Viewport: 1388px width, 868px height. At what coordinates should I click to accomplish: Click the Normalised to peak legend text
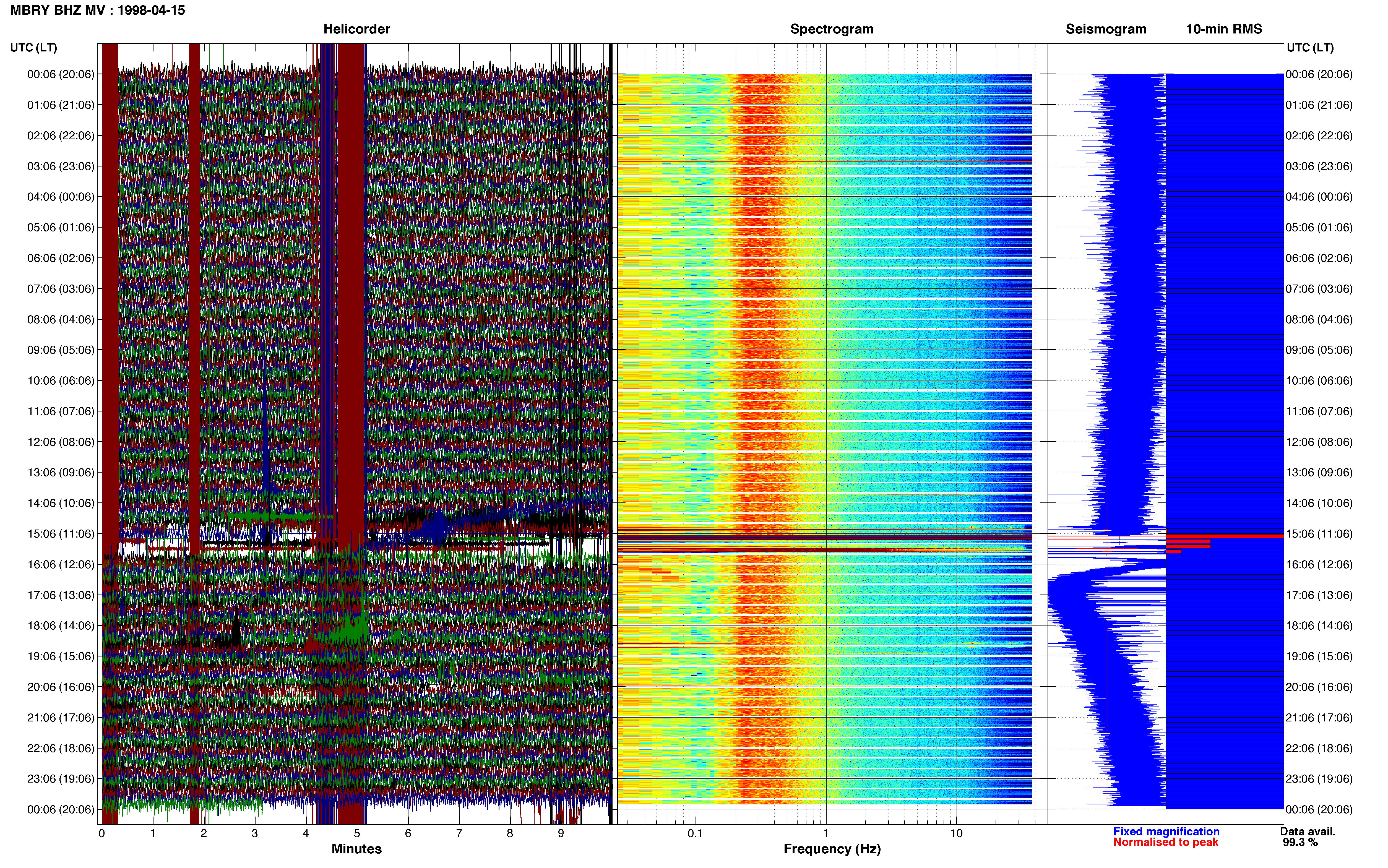click(1166, 842)
